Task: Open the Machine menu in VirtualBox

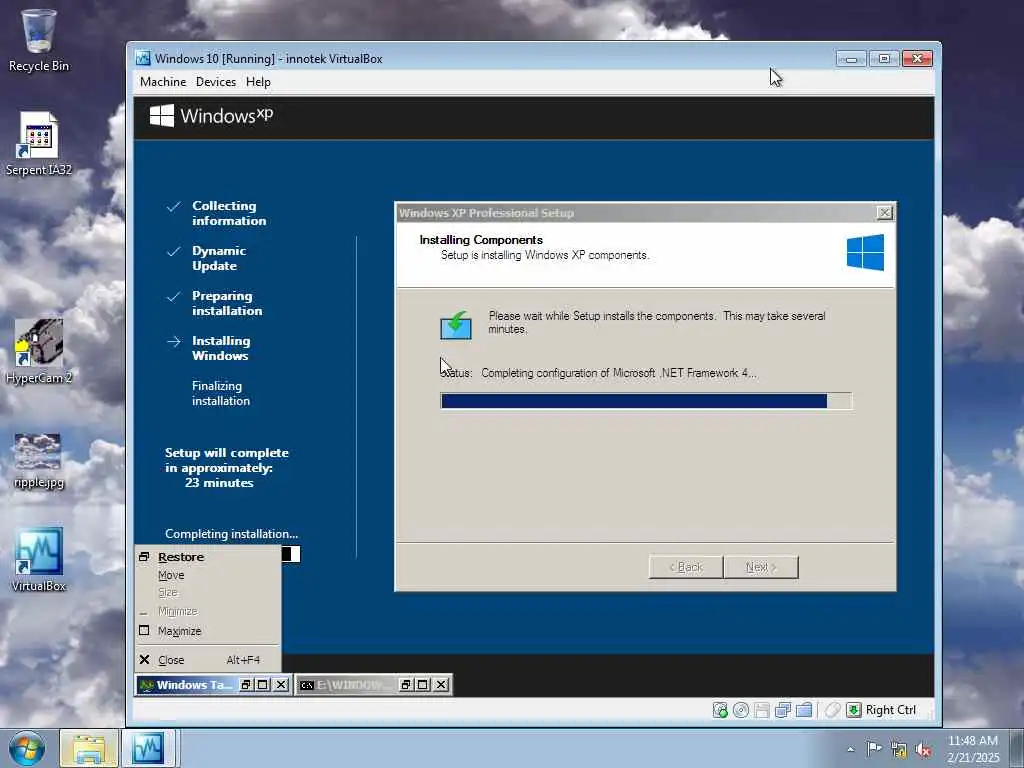Action: click(x=163, y=82)
